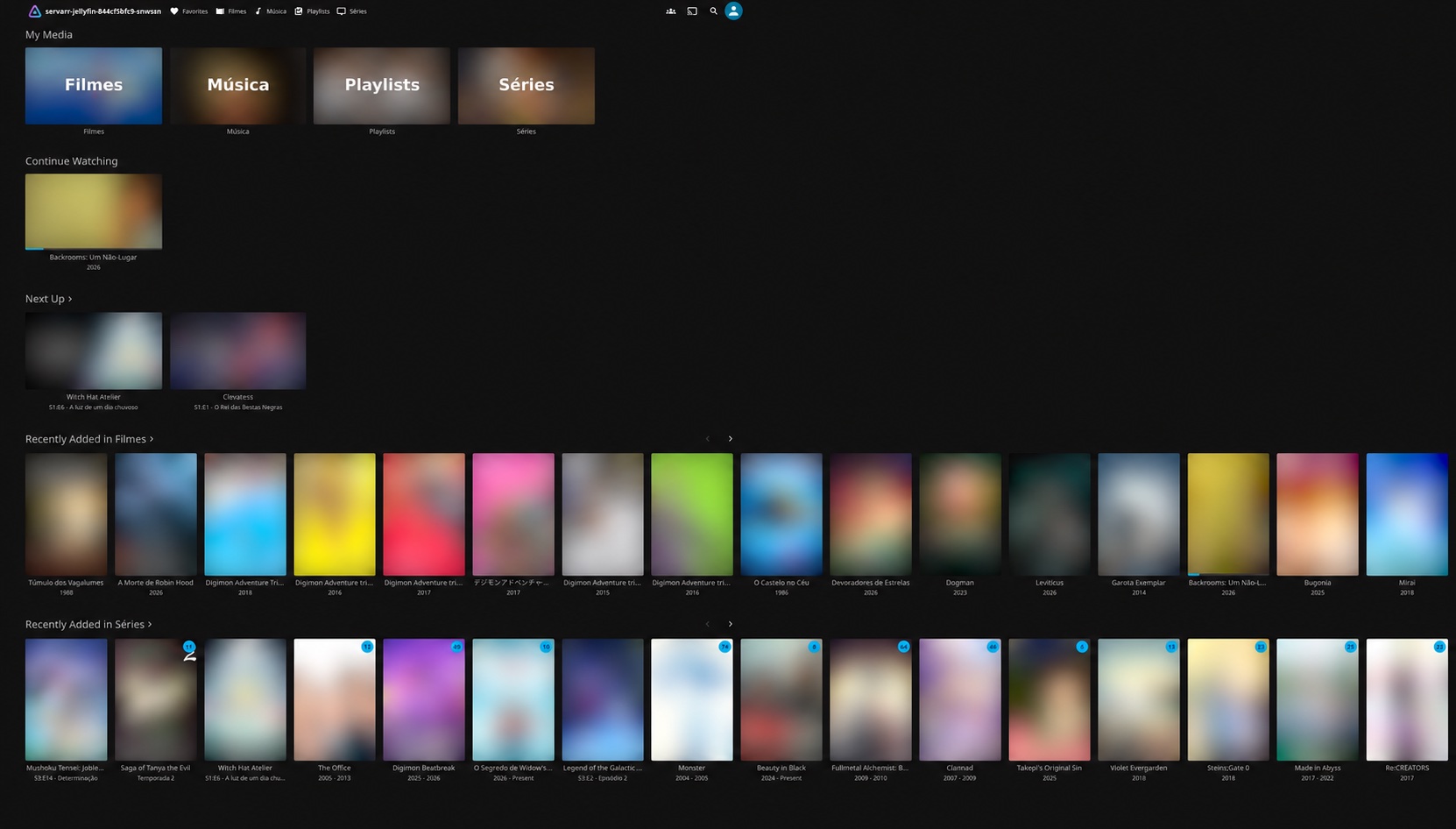This screenshot has height=829, width=1456.
Task: Play Witch Hat Atelier in Next Up
Action: click(94, 351)
